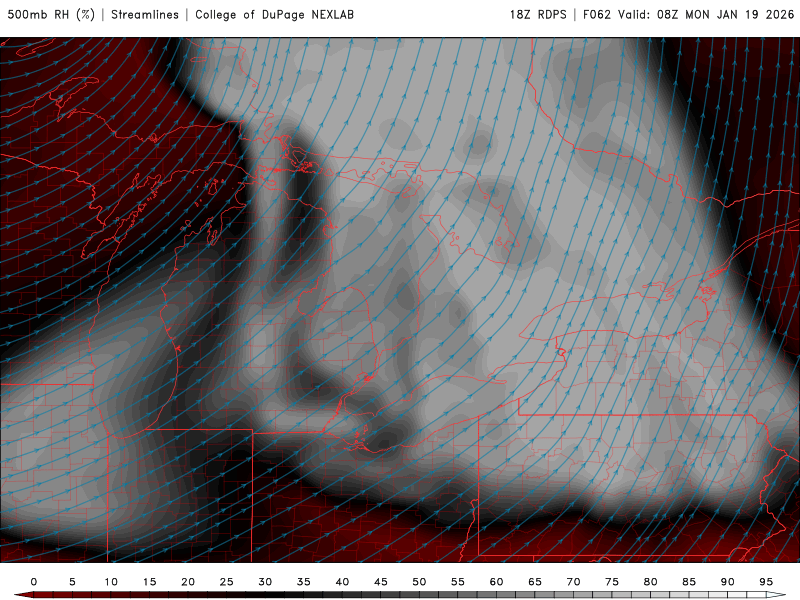Click the colorbar label "90"
800x600 pixels.
pos(728,582)
